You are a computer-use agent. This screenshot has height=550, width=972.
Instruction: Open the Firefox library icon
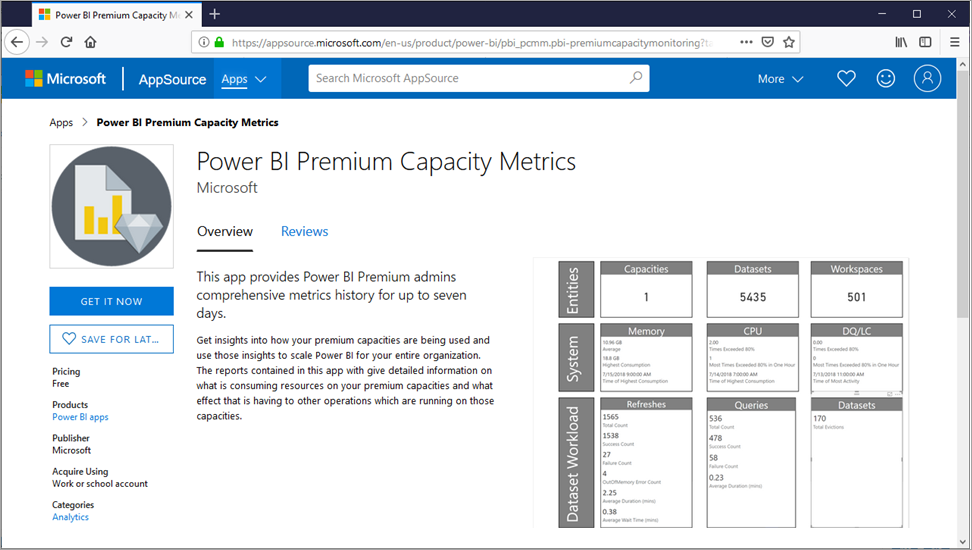pyautogui.click(x=901, y=42)
